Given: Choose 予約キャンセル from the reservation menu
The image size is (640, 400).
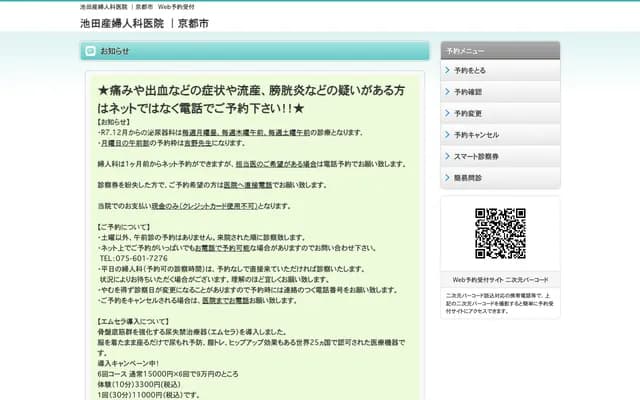Looking at the screenshot, I should coord(476,134).
